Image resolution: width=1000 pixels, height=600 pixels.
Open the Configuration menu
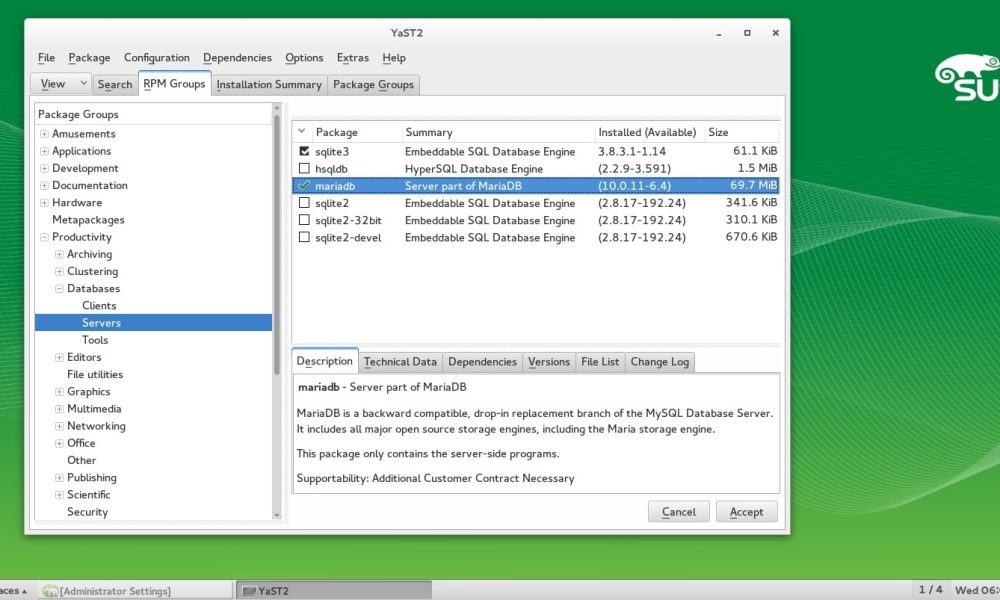click(157, 58)
